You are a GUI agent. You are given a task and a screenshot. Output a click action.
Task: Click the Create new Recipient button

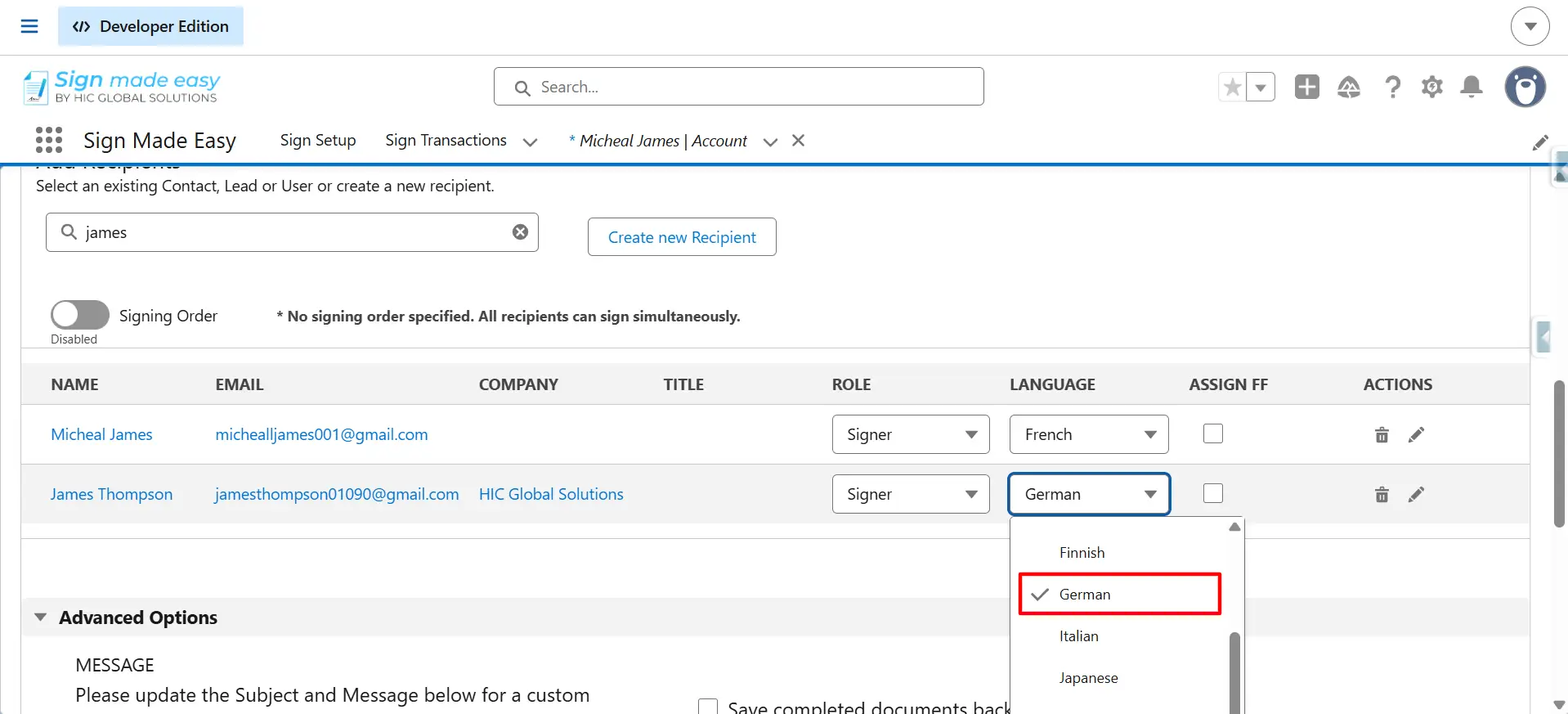click(682, 237)
